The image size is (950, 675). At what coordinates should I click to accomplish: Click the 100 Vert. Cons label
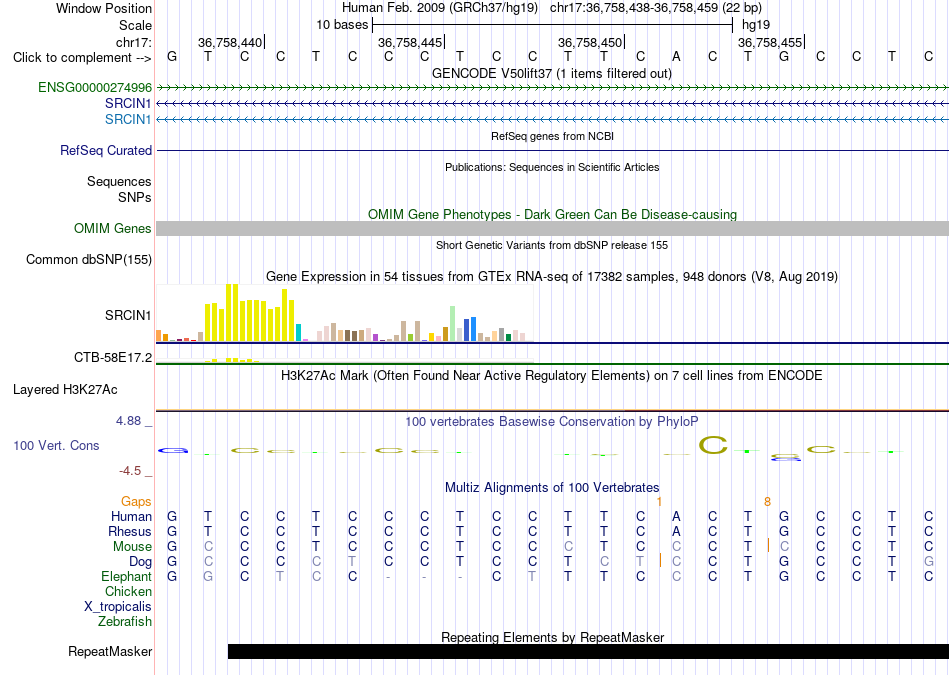[56, 445]
